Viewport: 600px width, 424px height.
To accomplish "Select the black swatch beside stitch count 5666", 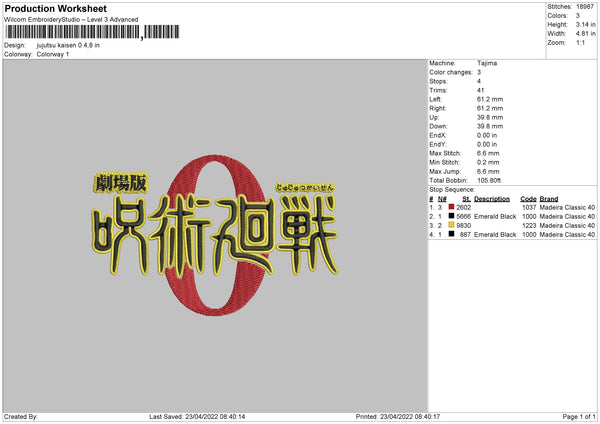I will [x=452, y=216].
